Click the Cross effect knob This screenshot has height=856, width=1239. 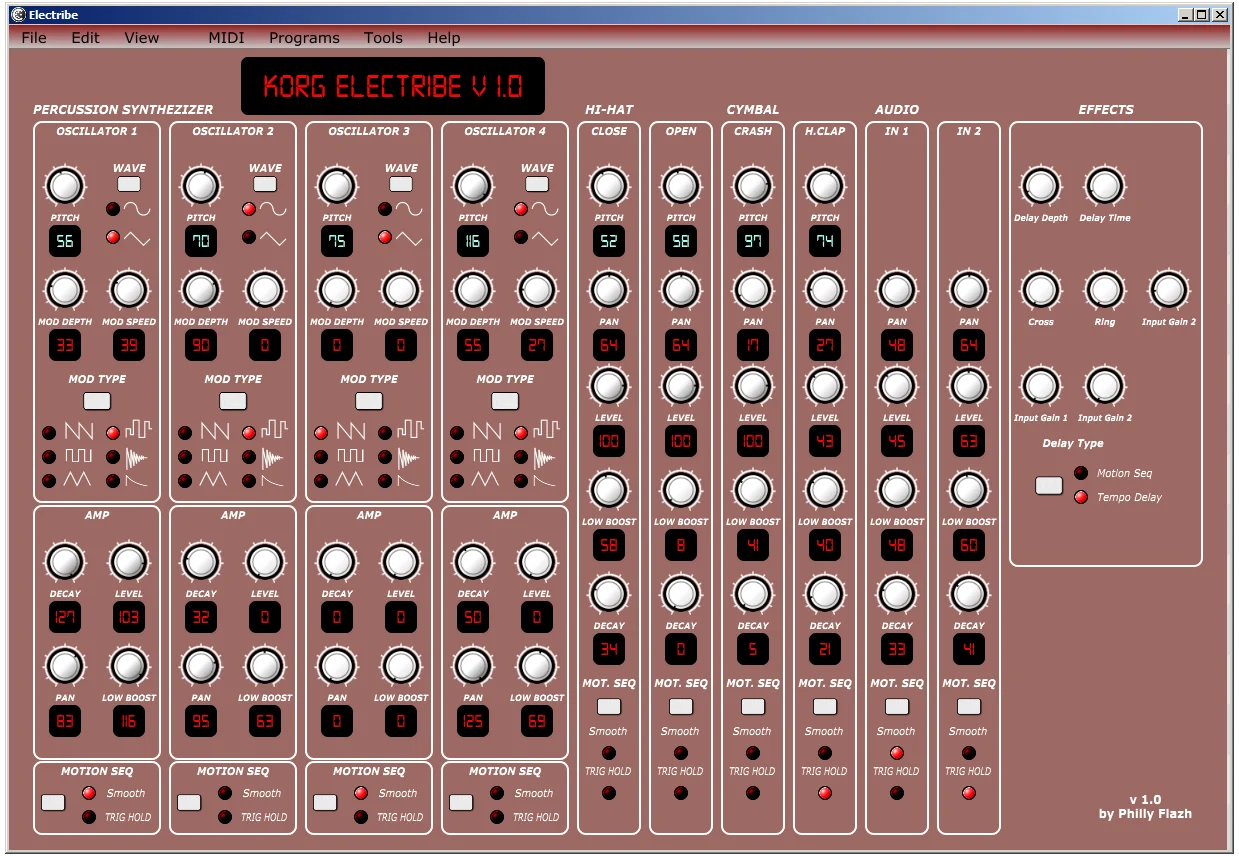(x=1040, y=290)
